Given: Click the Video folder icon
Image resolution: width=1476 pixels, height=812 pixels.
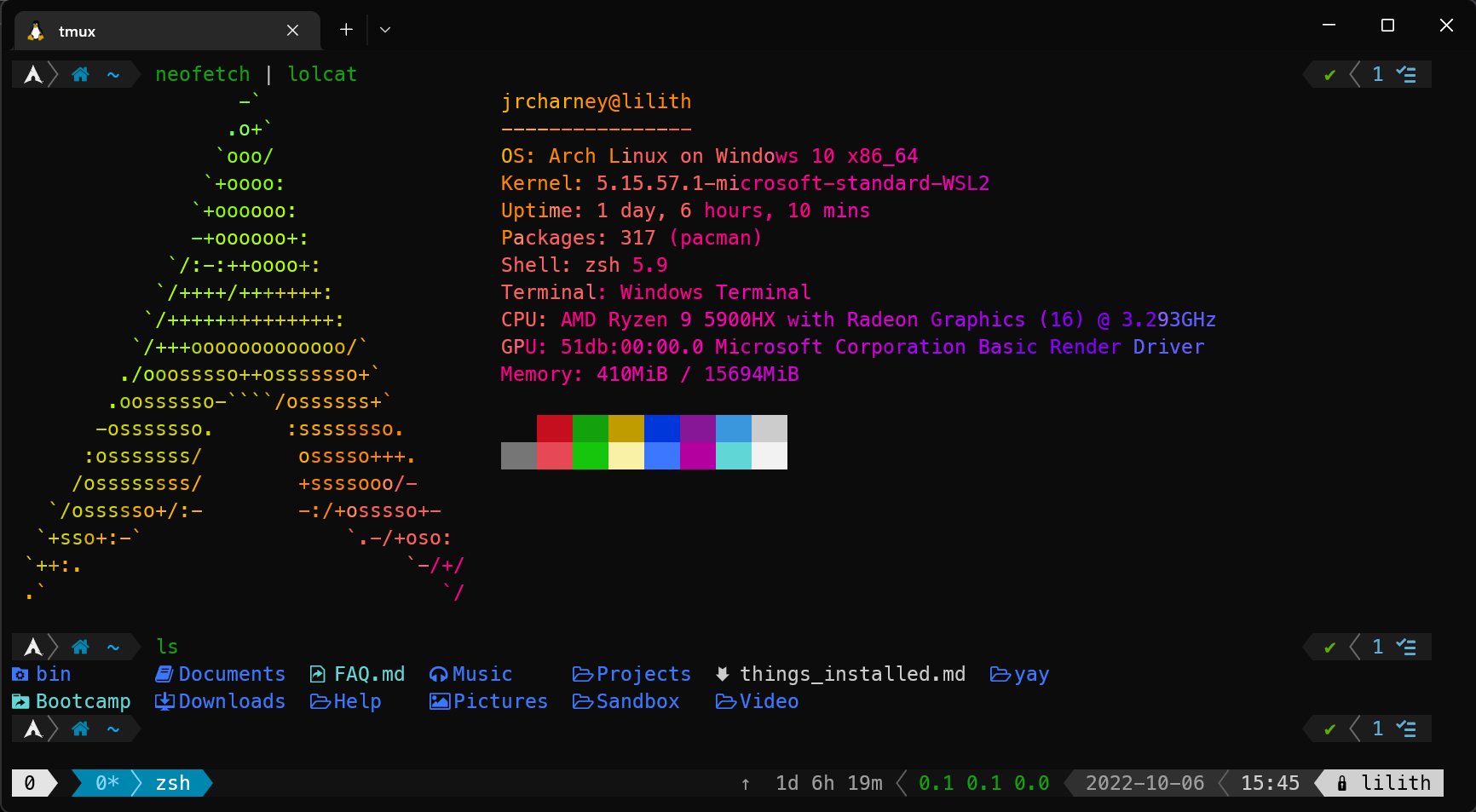Looking at the screenshot, I should point(726,702).
